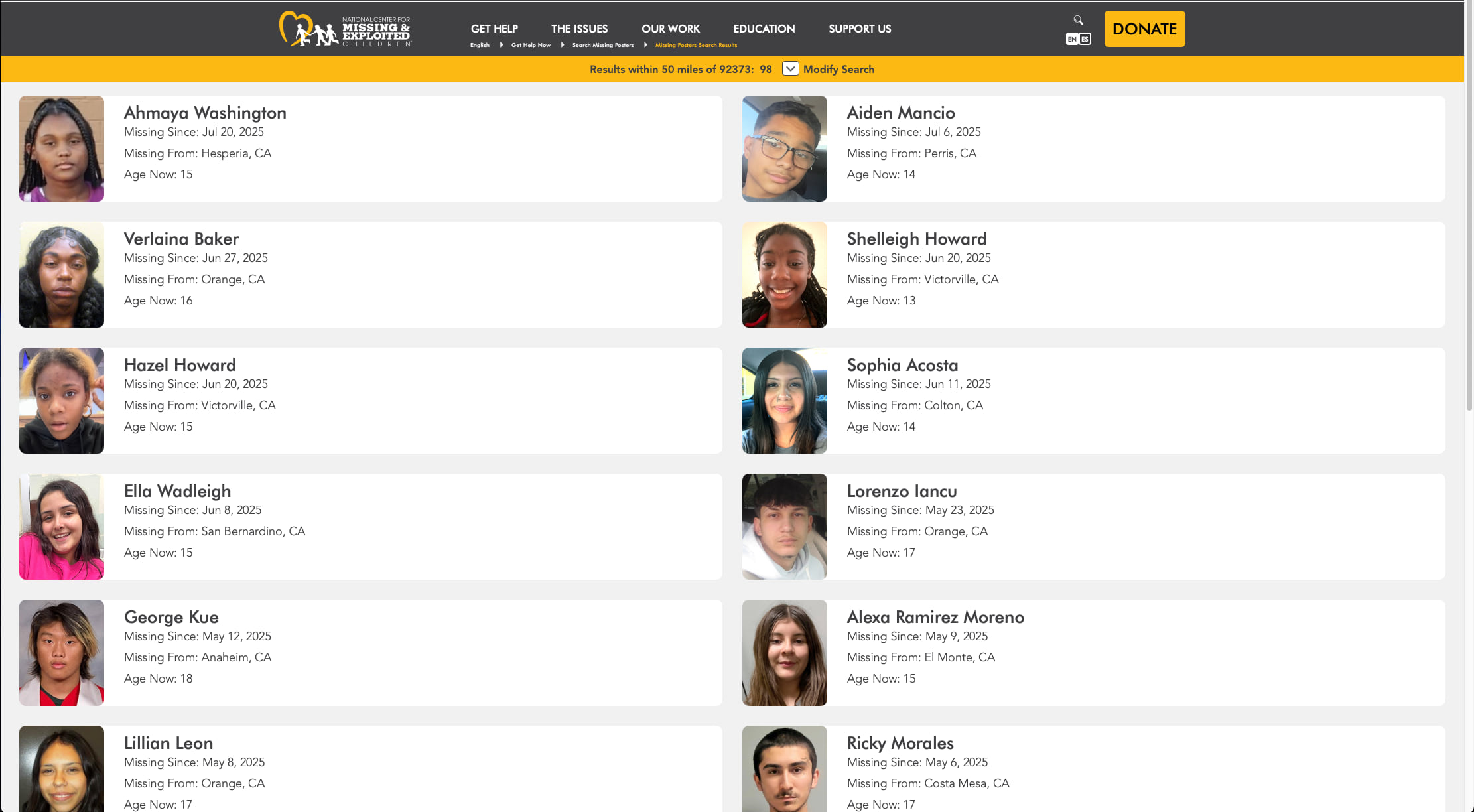Open the SUPPORT US menu

(860, 29)
